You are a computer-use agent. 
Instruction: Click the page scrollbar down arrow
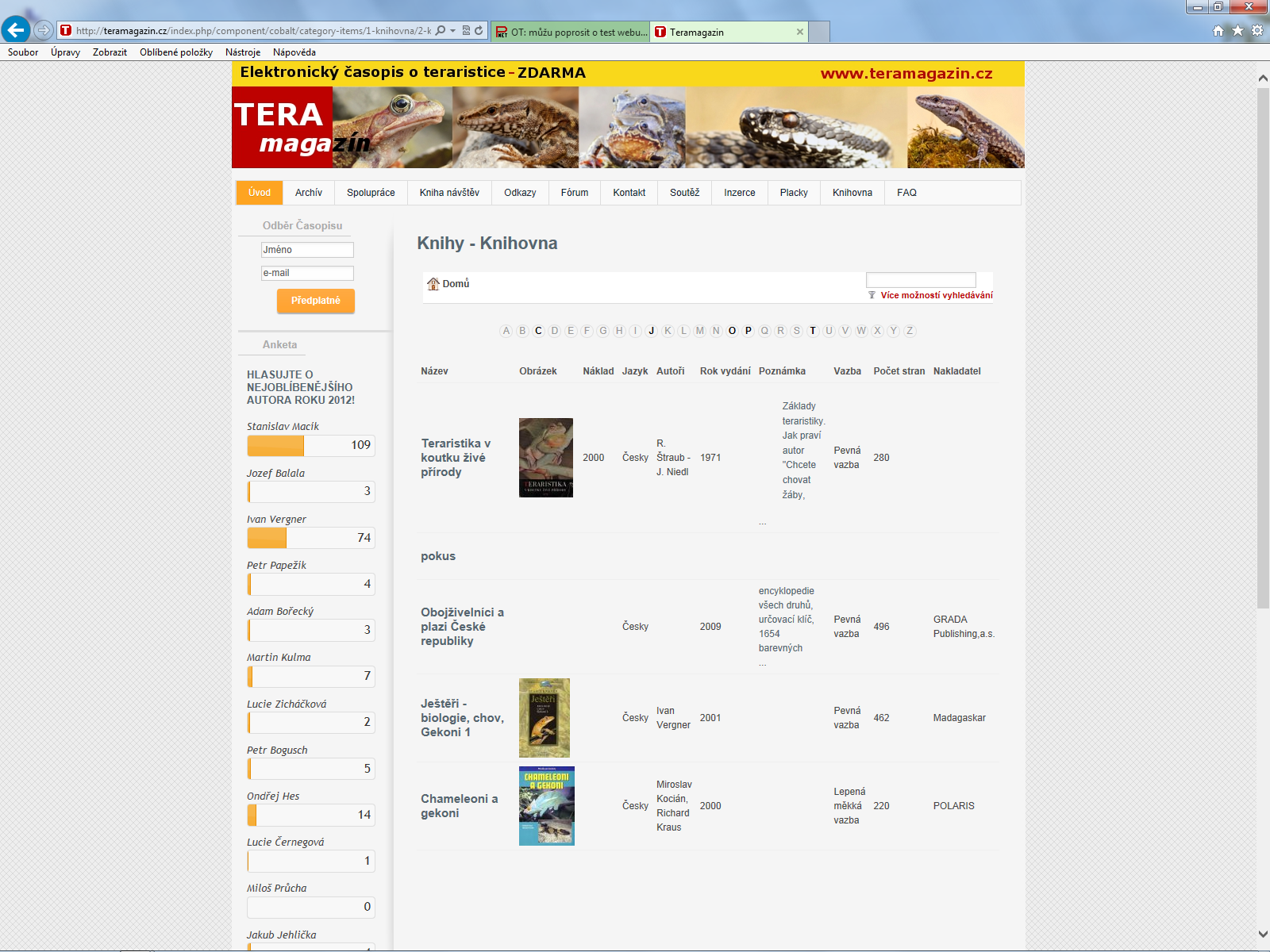[1263, 935]
